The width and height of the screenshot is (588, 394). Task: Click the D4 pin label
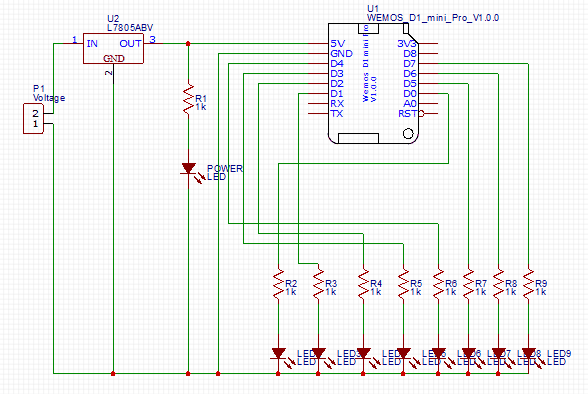[x=337, y=64]
